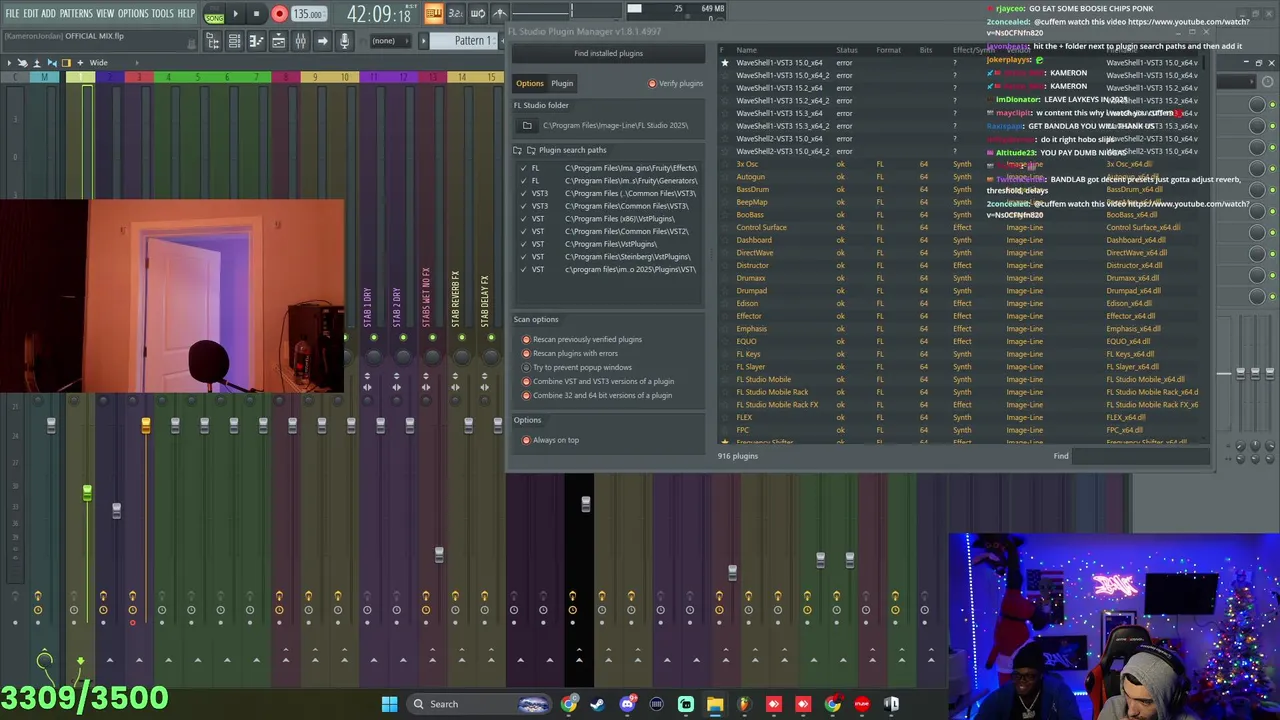
Task: Open the mixer options arrow menu
Action: pyautogui.click(x=9, y=63)
